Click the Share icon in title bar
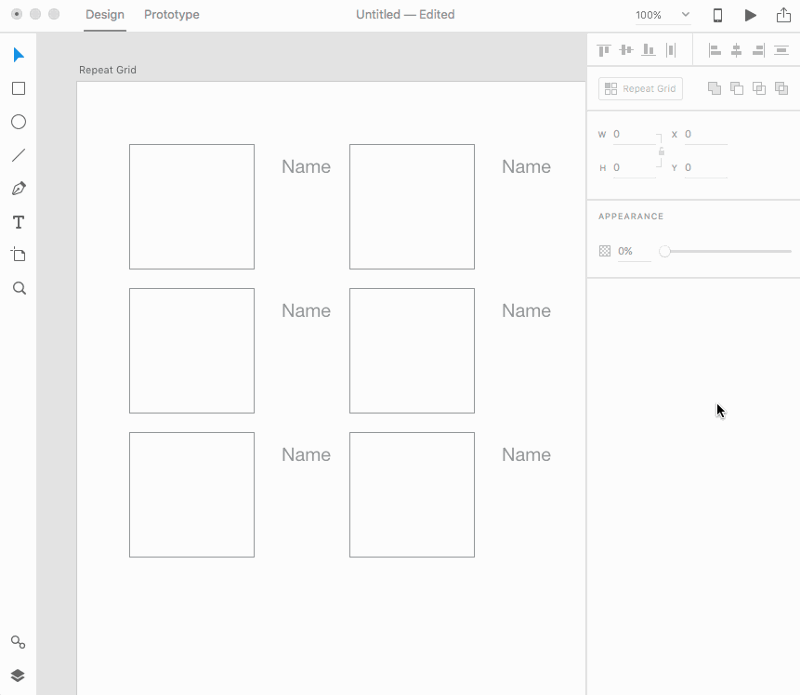This screenshot has width=800, height=695. pyautogui.click(x=783, y=15)
